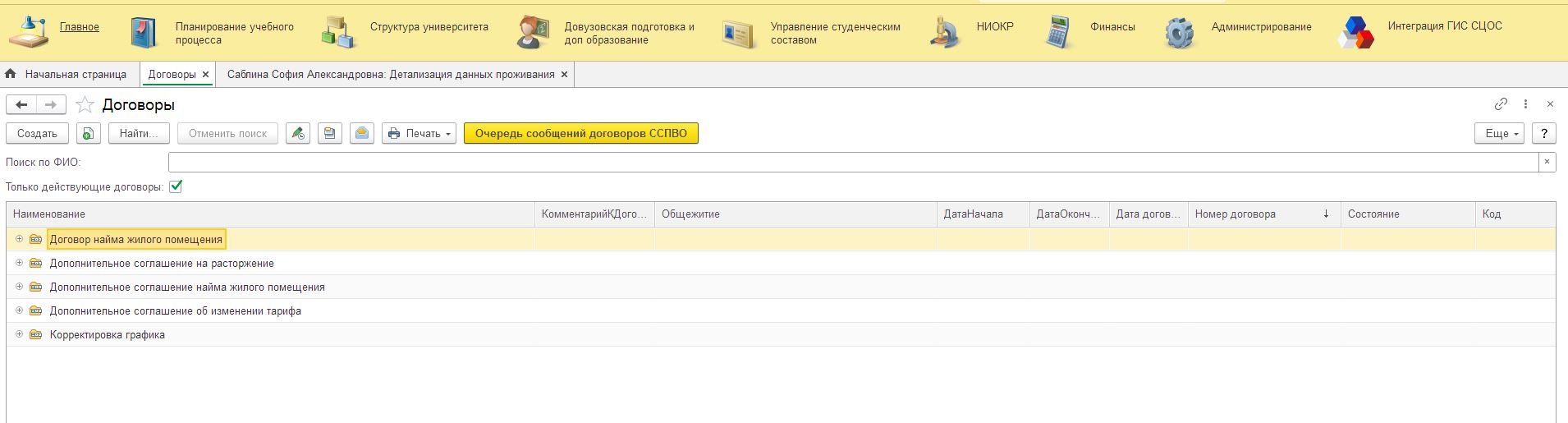Open the Финансы calculator section

[1061, 33]
